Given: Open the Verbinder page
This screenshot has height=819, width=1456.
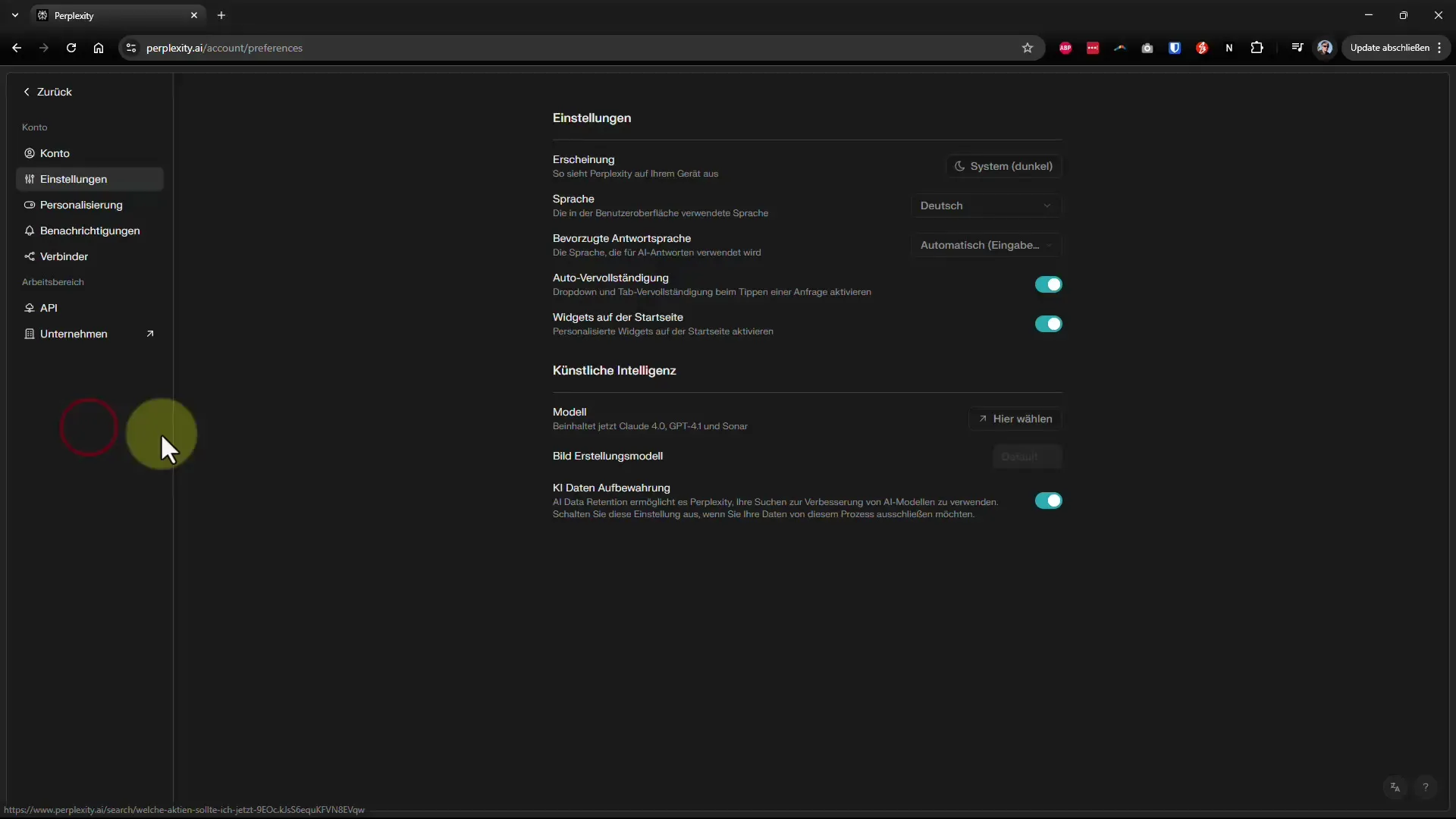Looking at the screenshot, I should coord(89,256).
